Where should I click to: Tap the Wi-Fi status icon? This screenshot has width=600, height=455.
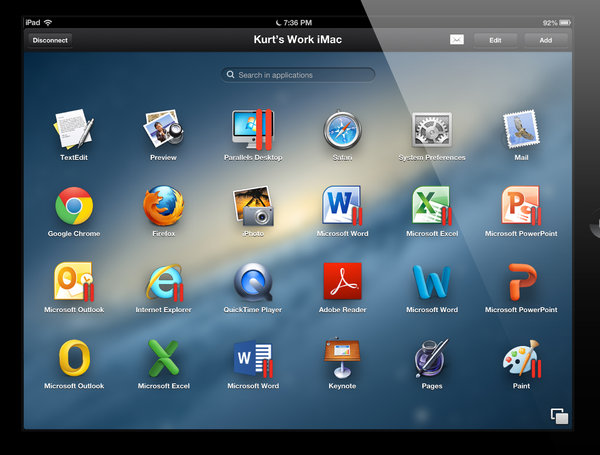pos(48,23)
